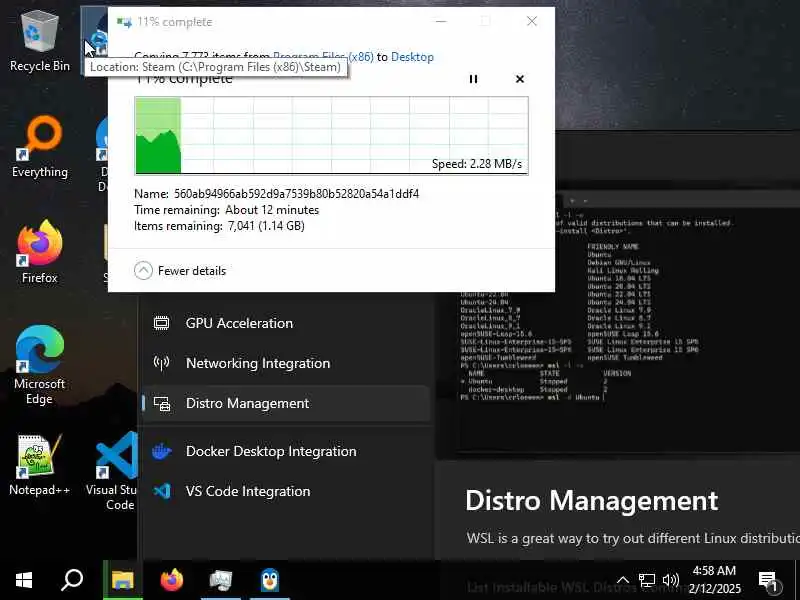Click the Distro Management icon

point(162,404)
